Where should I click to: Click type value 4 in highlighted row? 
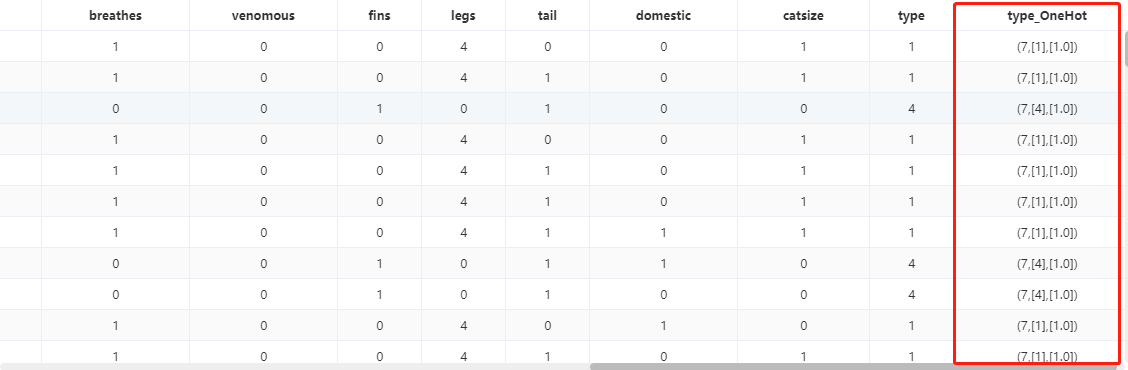(911, 109)
